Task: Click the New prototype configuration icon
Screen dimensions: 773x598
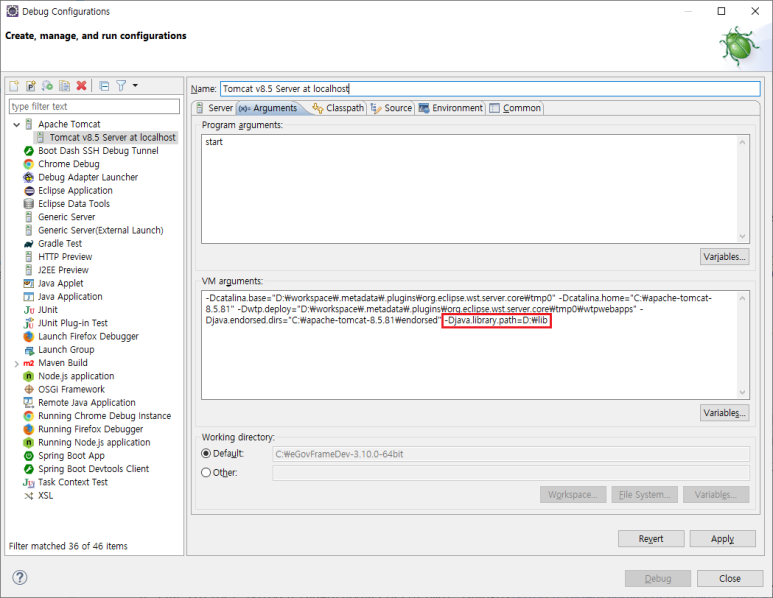Action: (31, 86)
